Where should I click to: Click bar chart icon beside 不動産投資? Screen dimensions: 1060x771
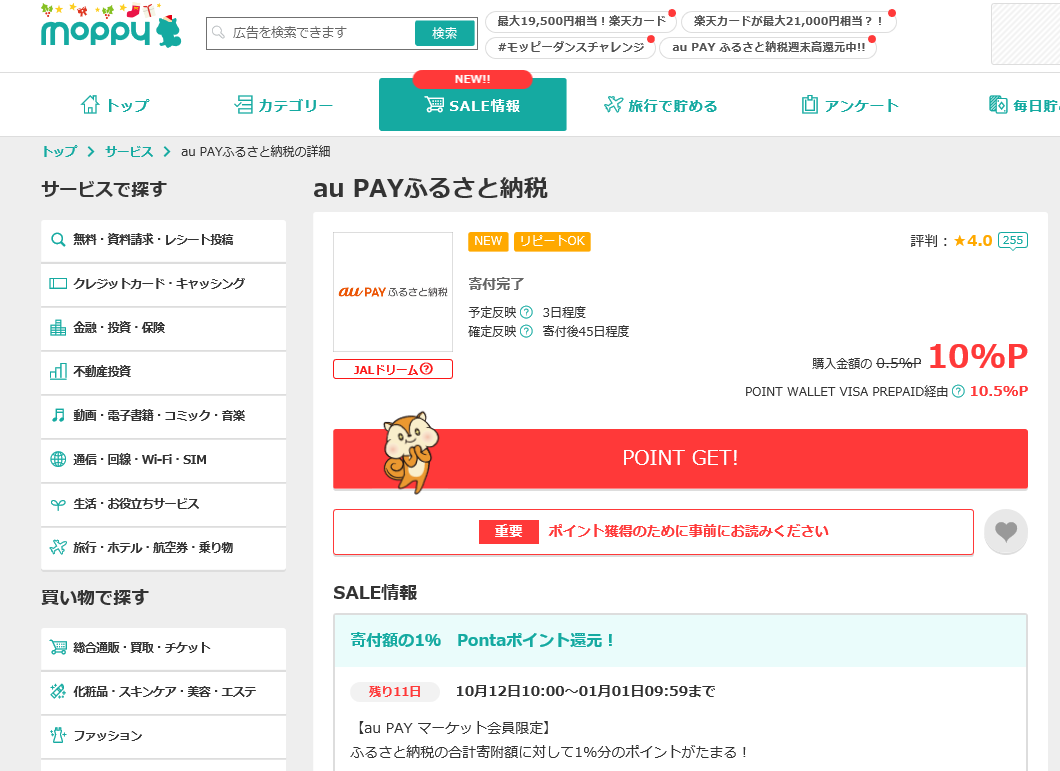click(58, 371)
